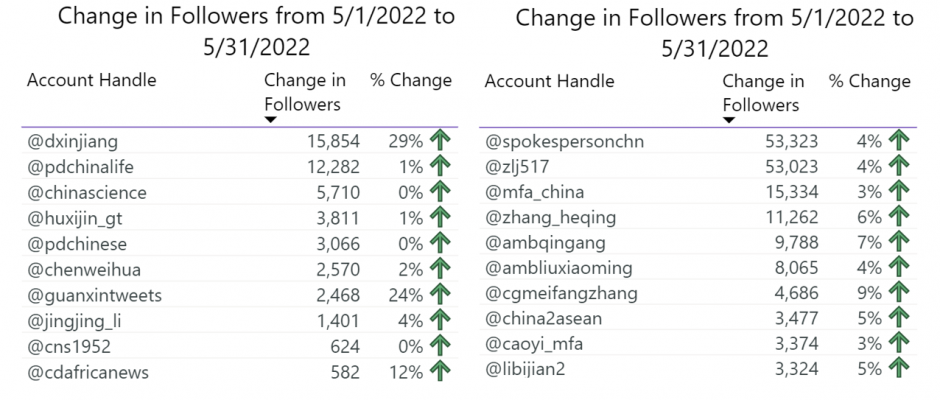Screen dimensions: 940x400
Task: Click the green arrow beside @spokespersonchn 4%
Action: point(899,141)
